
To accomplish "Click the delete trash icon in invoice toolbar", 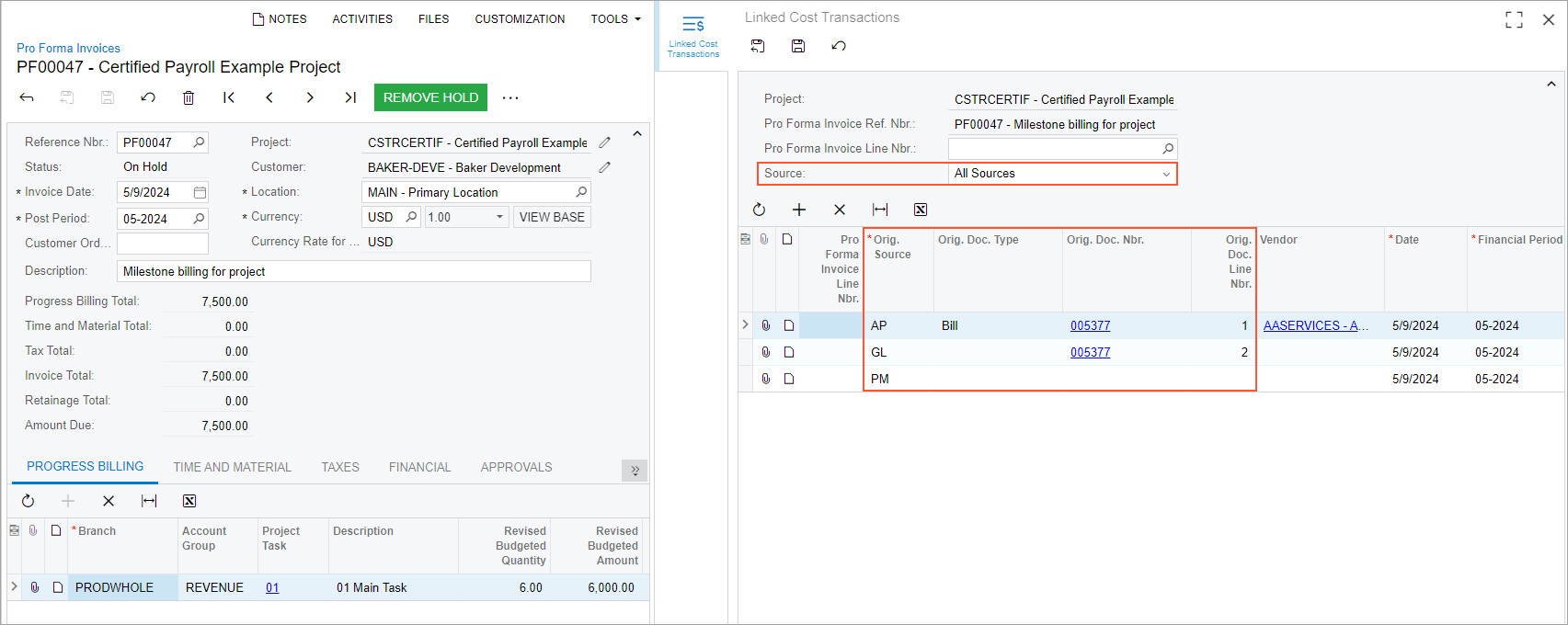I will (189, 97).
